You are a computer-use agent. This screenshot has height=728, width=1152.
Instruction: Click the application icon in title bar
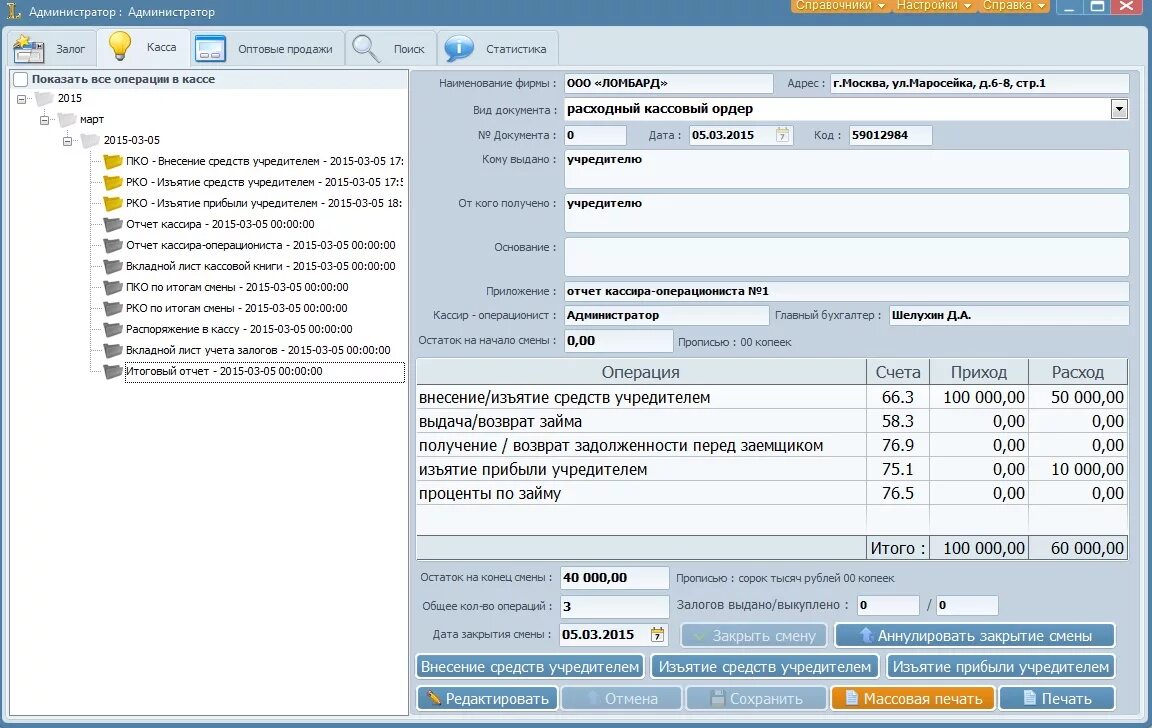pos(14,11)
